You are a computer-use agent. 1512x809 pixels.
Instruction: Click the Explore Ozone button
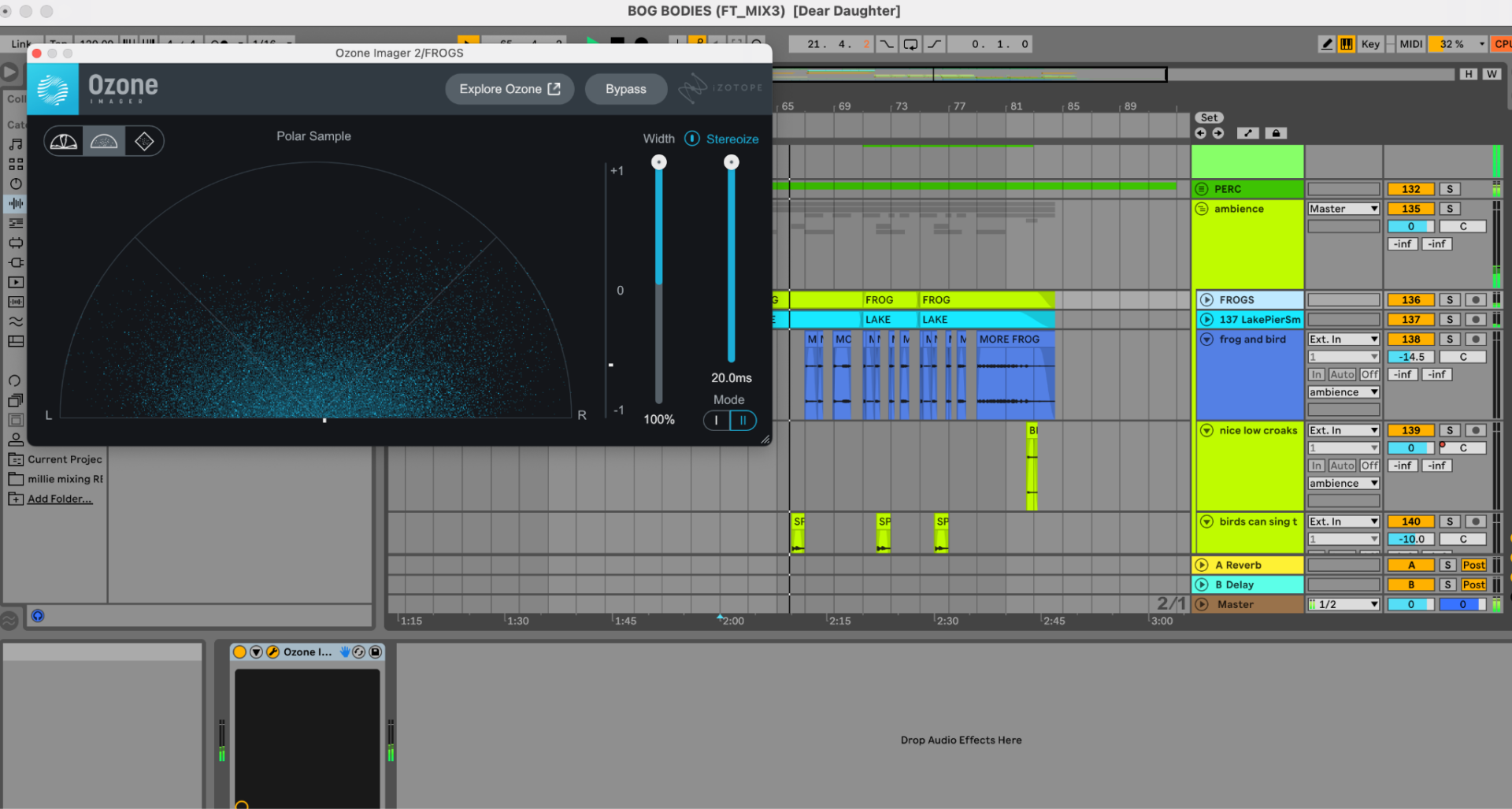(x=510, y=89)
